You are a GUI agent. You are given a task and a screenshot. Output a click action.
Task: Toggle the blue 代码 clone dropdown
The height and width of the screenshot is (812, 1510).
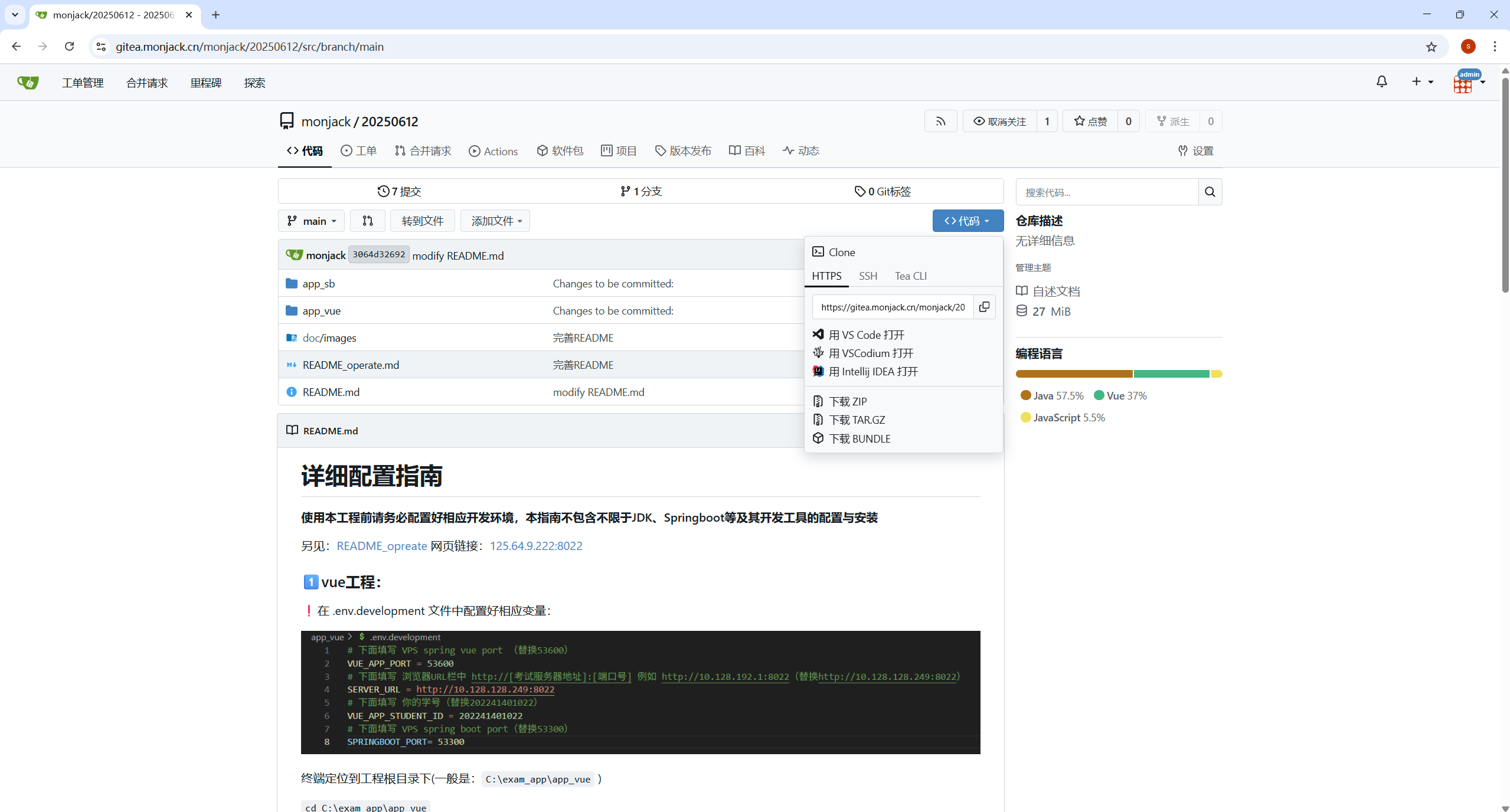coord(968,221)
